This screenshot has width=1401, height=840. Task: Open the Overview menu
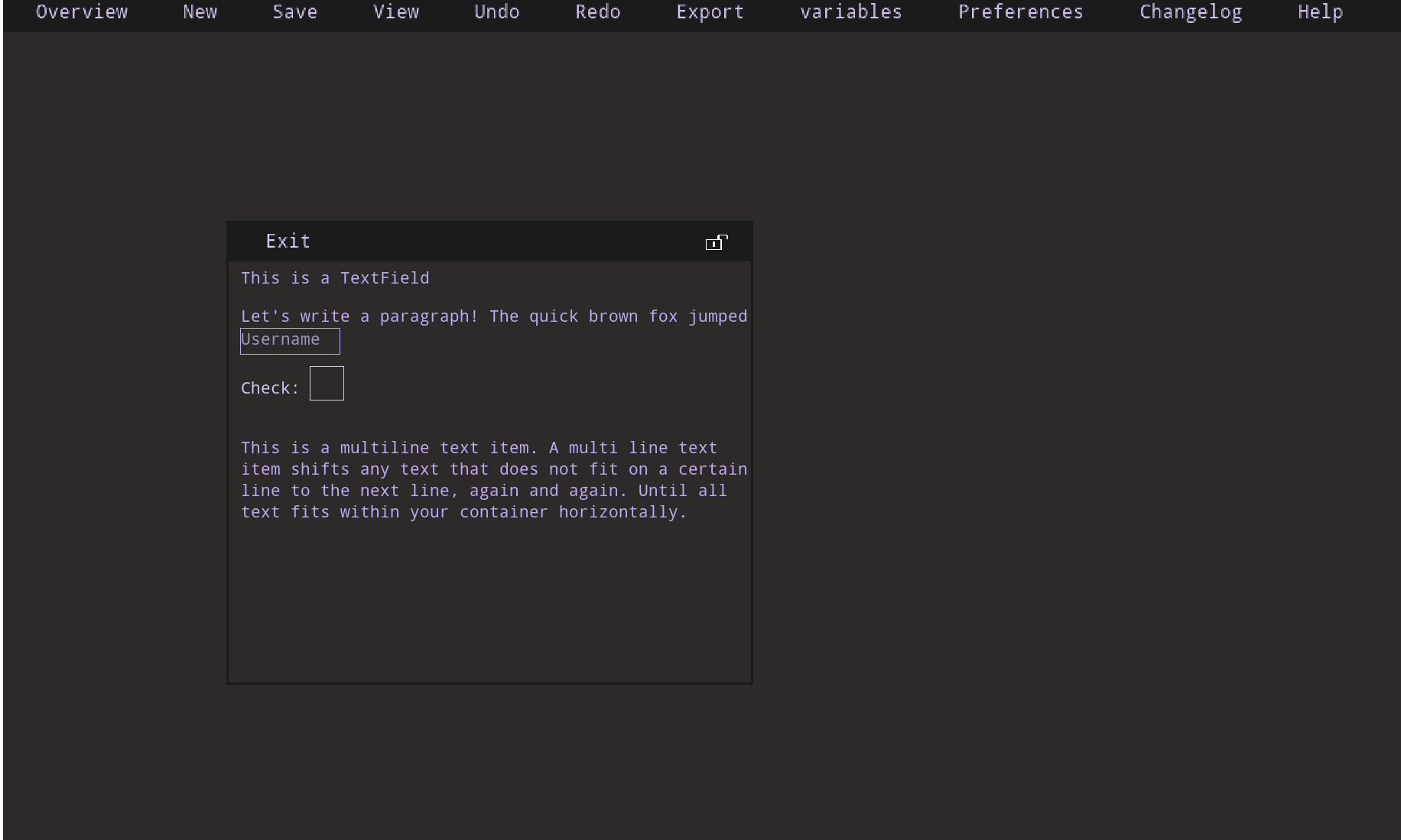coord(81,11)
